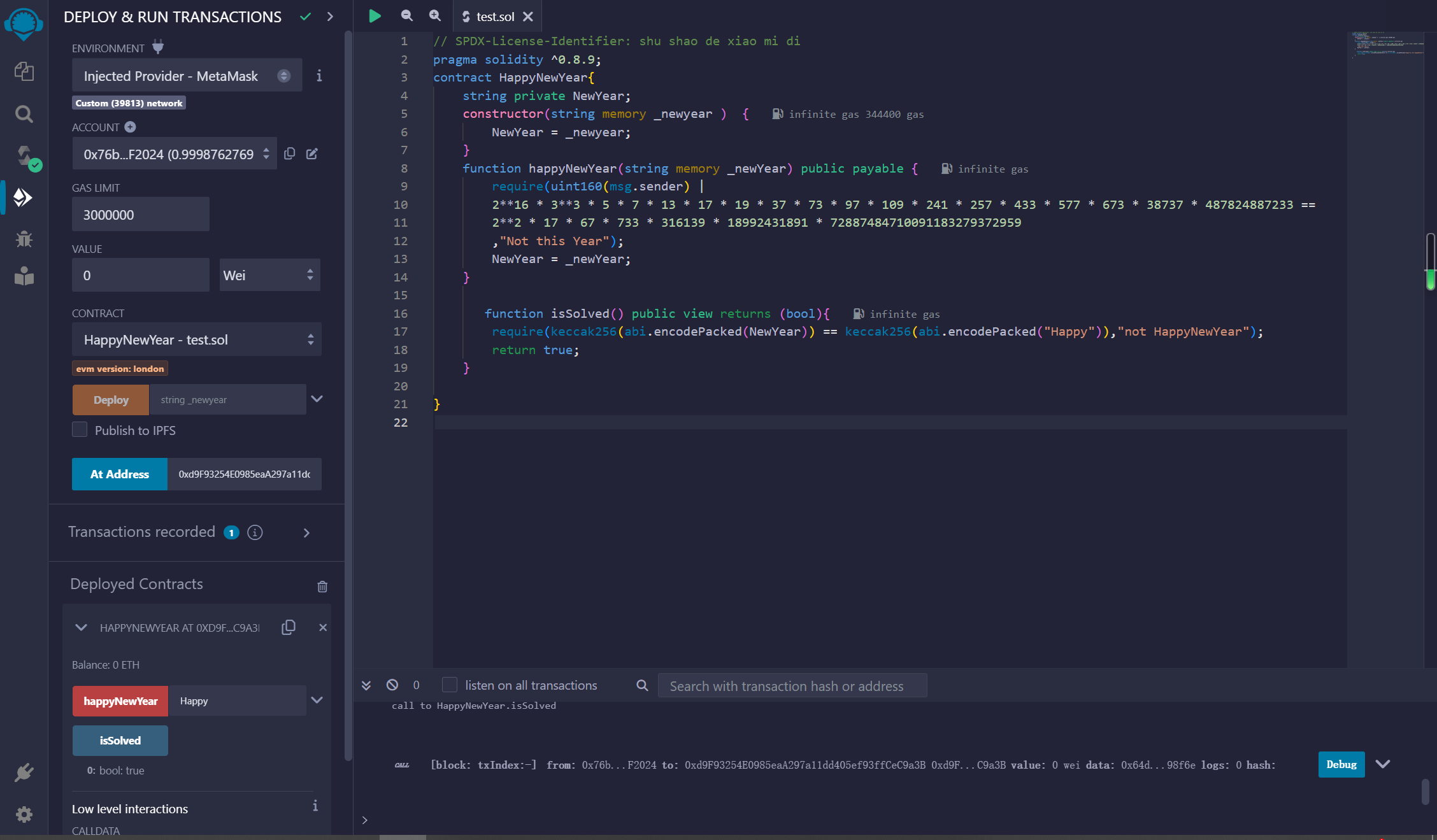The width and height of the screenshot is (1437, 840).
Task: Expand the Transactions recorded section
Action: point(306,532)
